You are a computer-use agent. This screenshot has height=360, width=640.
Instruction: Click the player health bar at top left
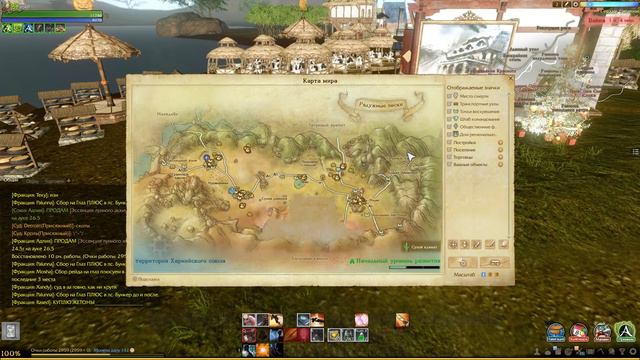click(x=52, y=14)
